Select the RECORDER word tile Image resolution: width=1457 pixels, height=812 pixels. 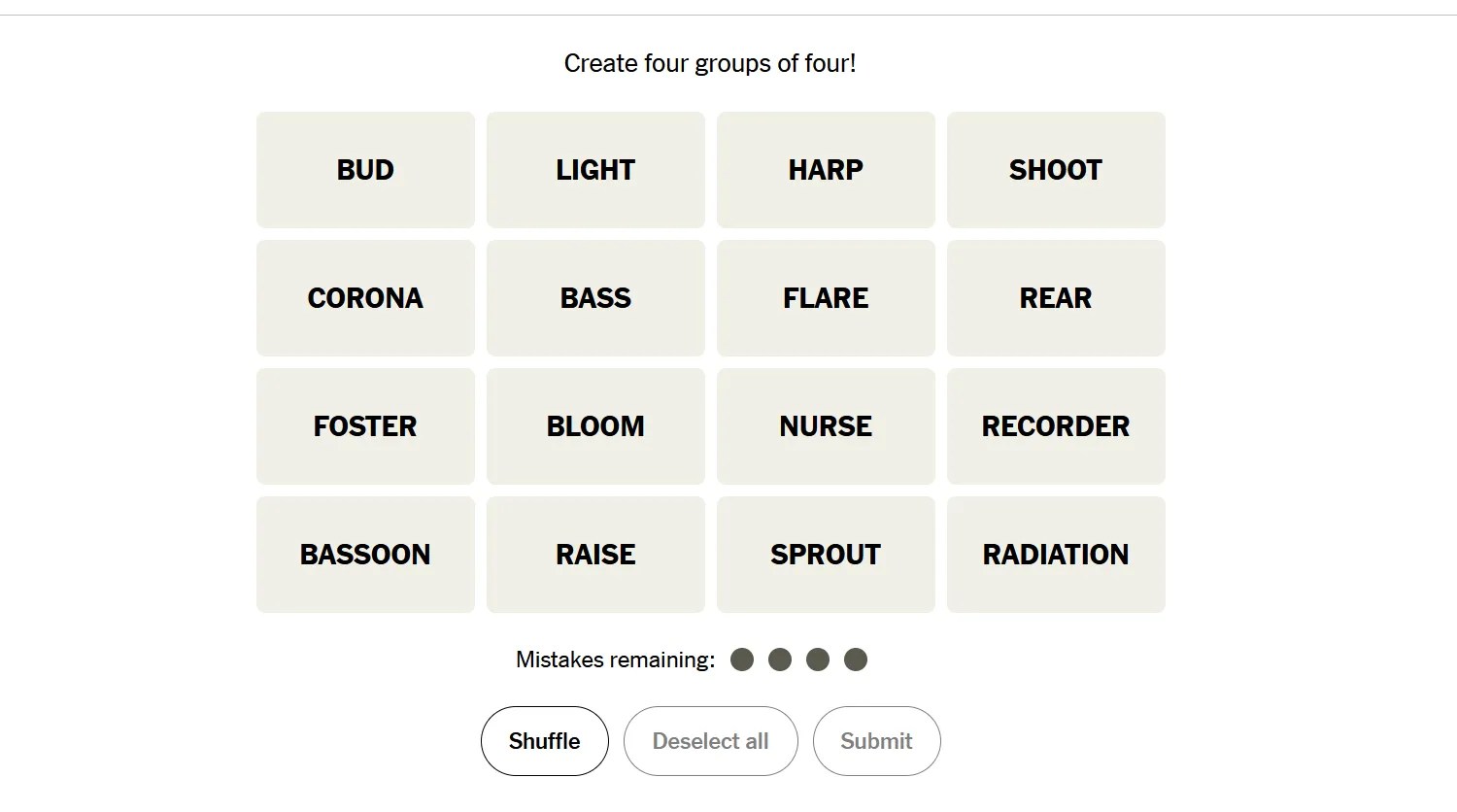[x=1056, y=426]
